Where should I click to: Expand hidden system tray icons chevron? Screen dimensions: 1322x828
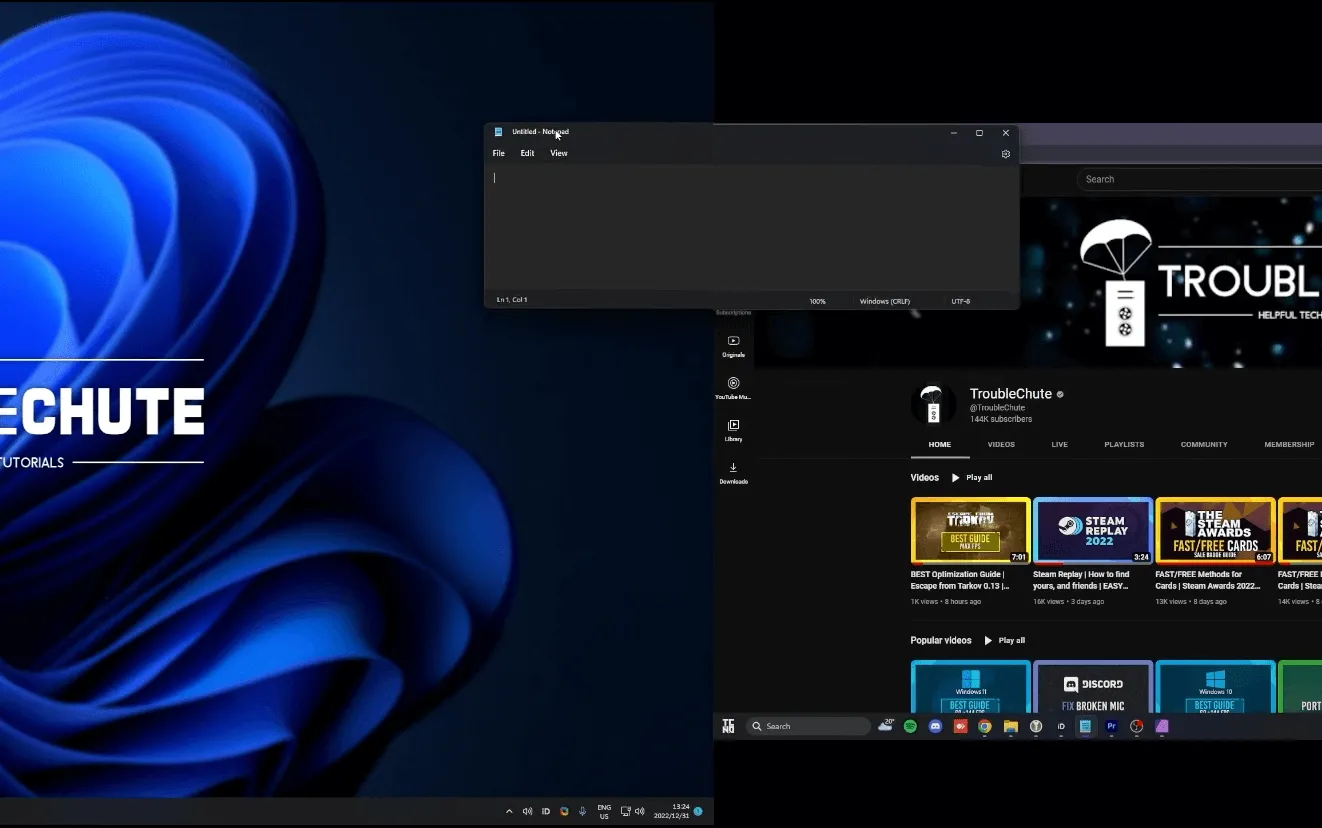coord(509,811)
